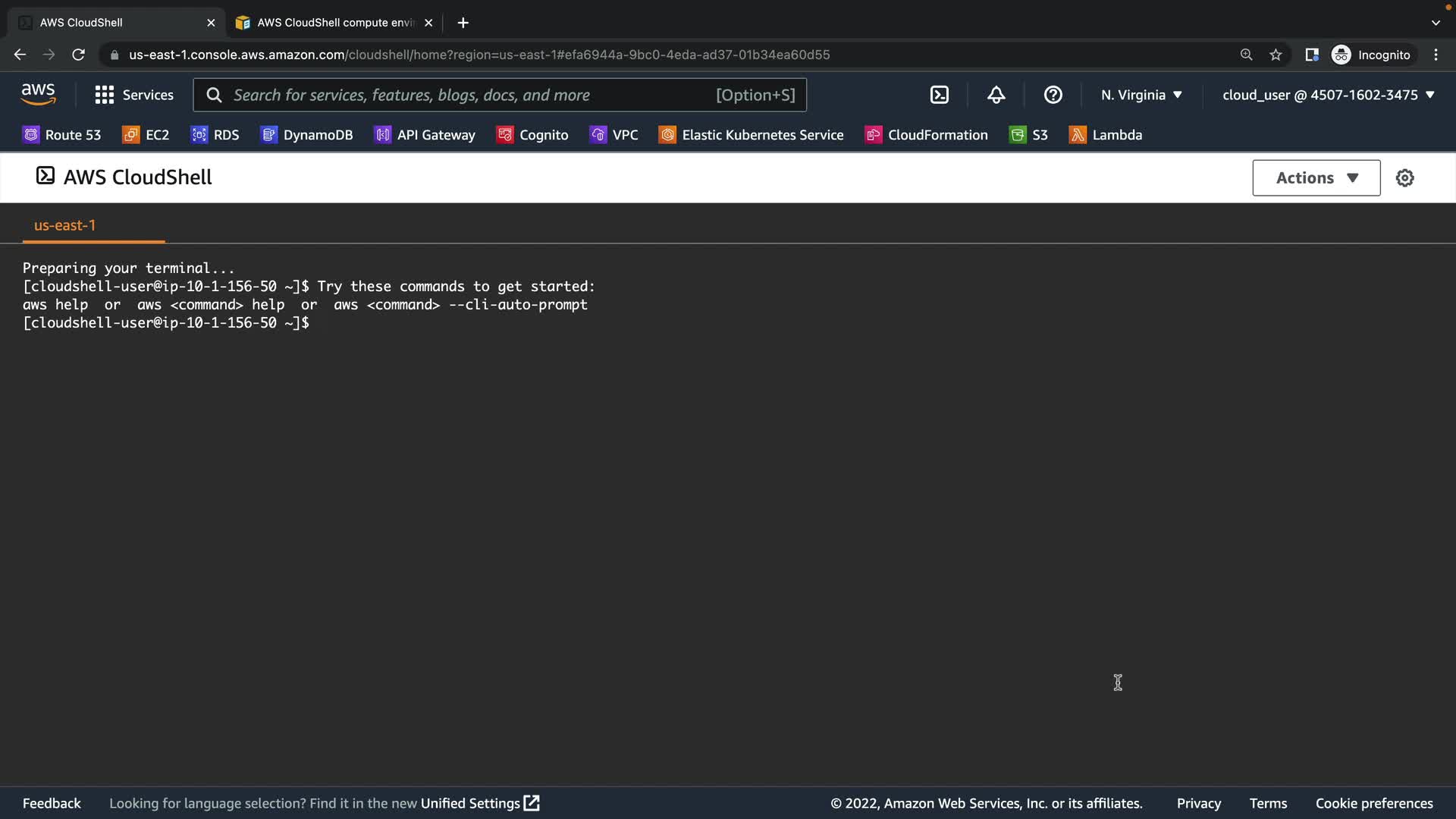Screen dimensions: 1456x819
Task: Expand the N. Virginia region selector
Action: 1141,95
